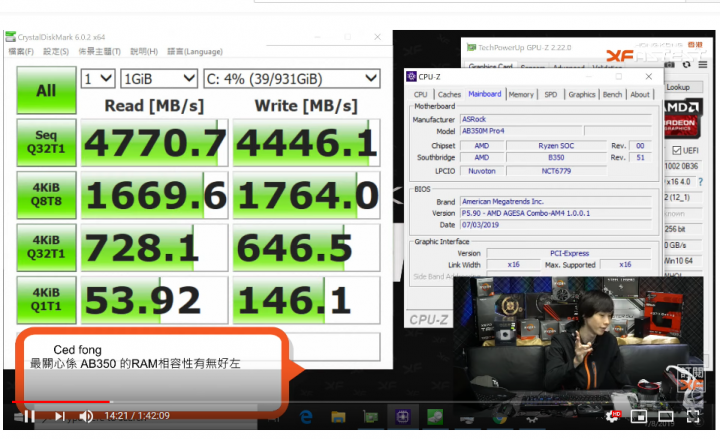Open Microsoft Edge from the taskbar

[x=306, y=417]
